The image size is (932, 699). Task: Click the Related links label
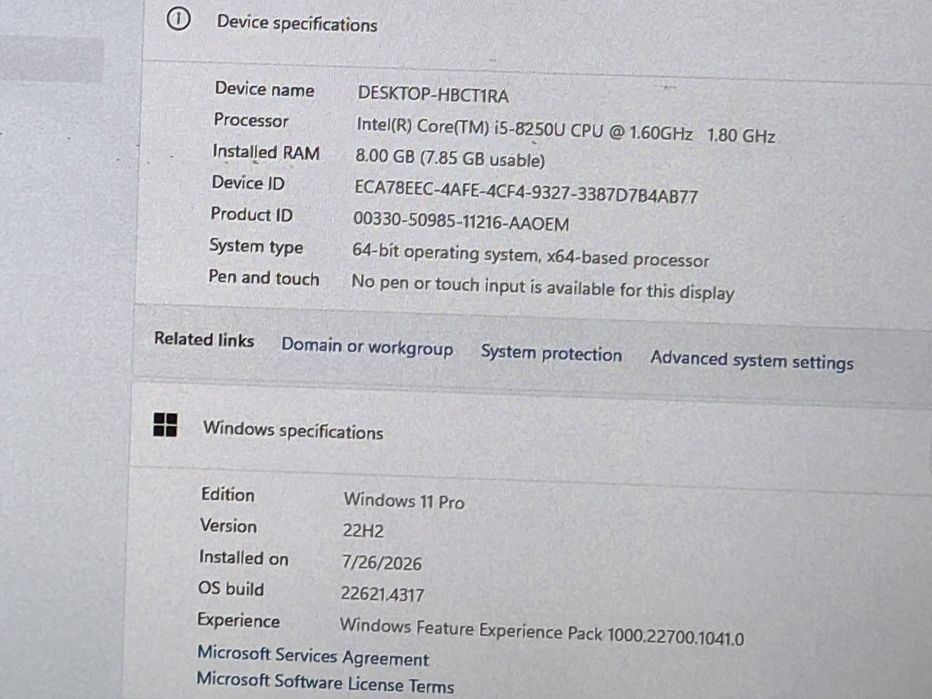click(204, 339)
